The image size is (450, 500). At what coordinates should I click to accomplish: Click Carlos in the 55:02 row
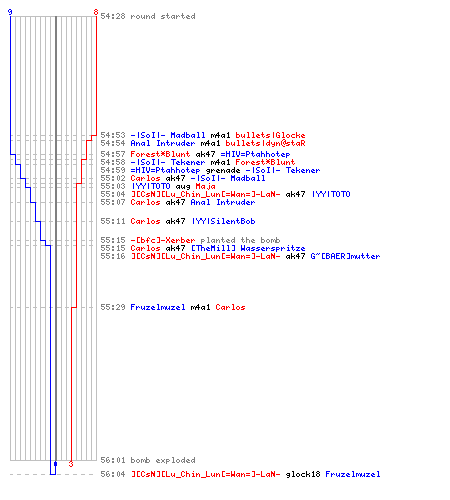pyautogui.click(x=145, y=178)
